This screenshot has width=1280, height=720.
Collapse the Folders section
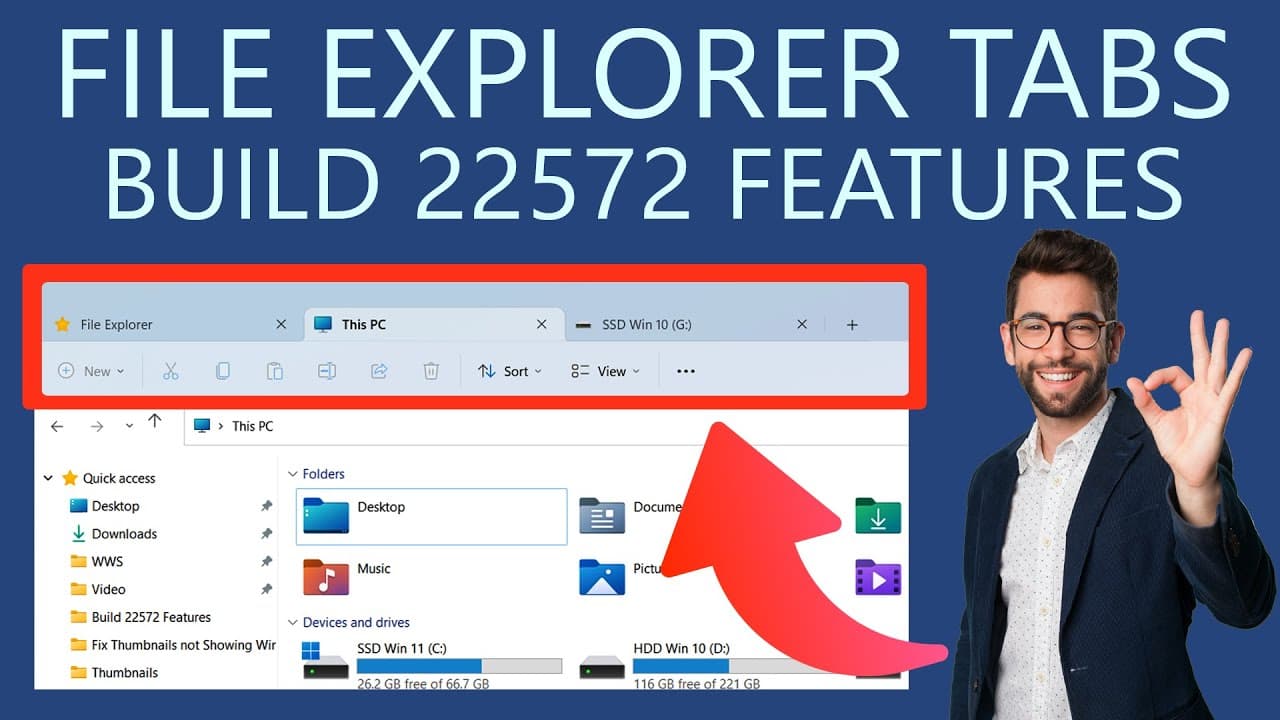click(x=293, y=474)
